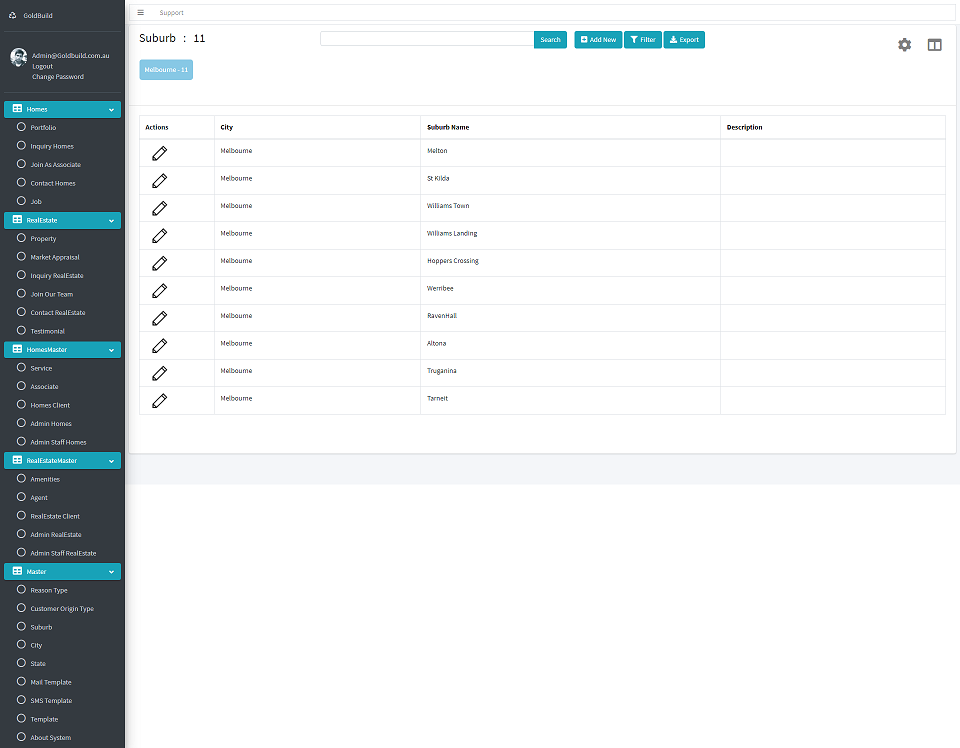Toggle the hamburger sidebar menu
The image size is (960, 748).
pos(141,13)
